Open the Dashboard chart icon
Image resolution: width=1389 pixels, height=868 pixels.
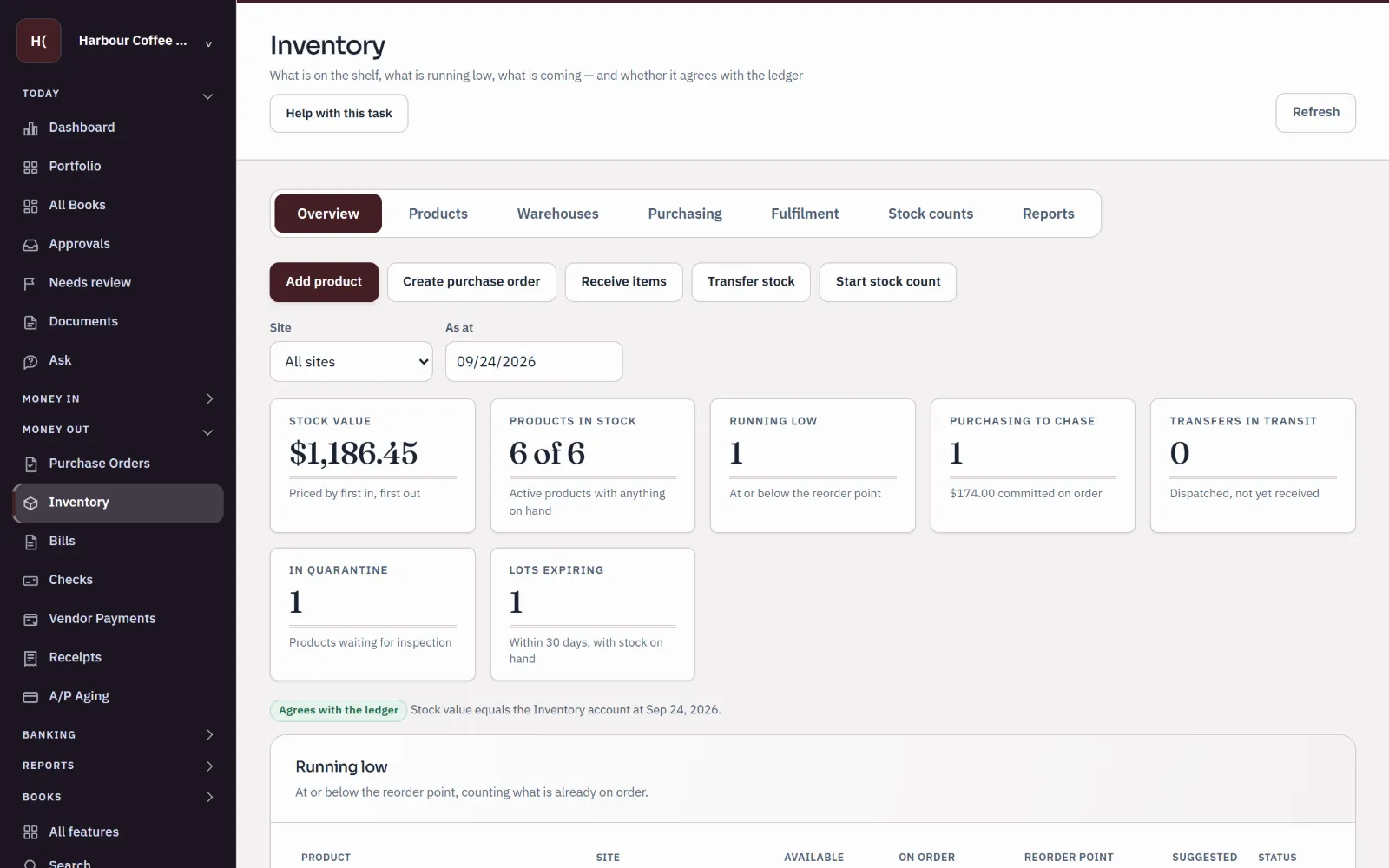coord(30,128)
